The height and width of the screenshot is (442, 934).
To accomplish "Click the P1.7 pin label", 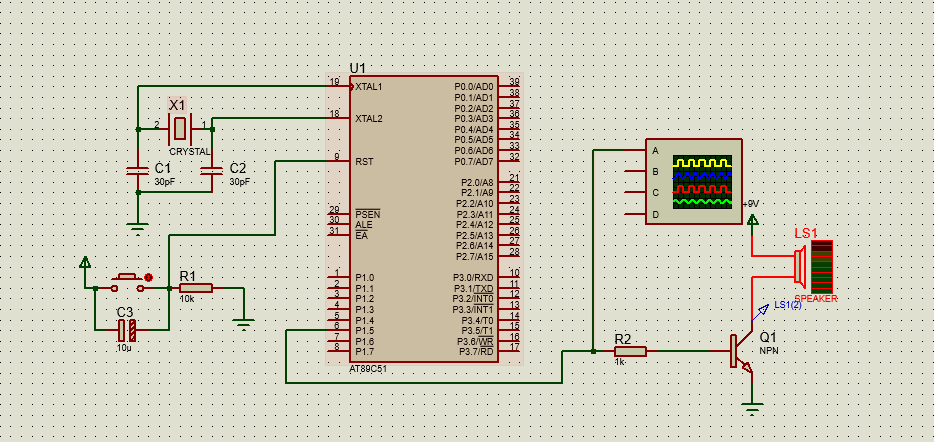I will click(x=365, y=352).
